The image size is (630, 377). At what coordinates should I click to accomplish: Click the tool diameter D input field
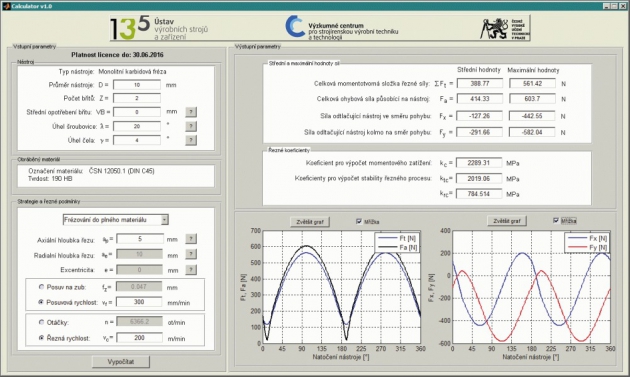pyautogui.click(x=137, y=85)
